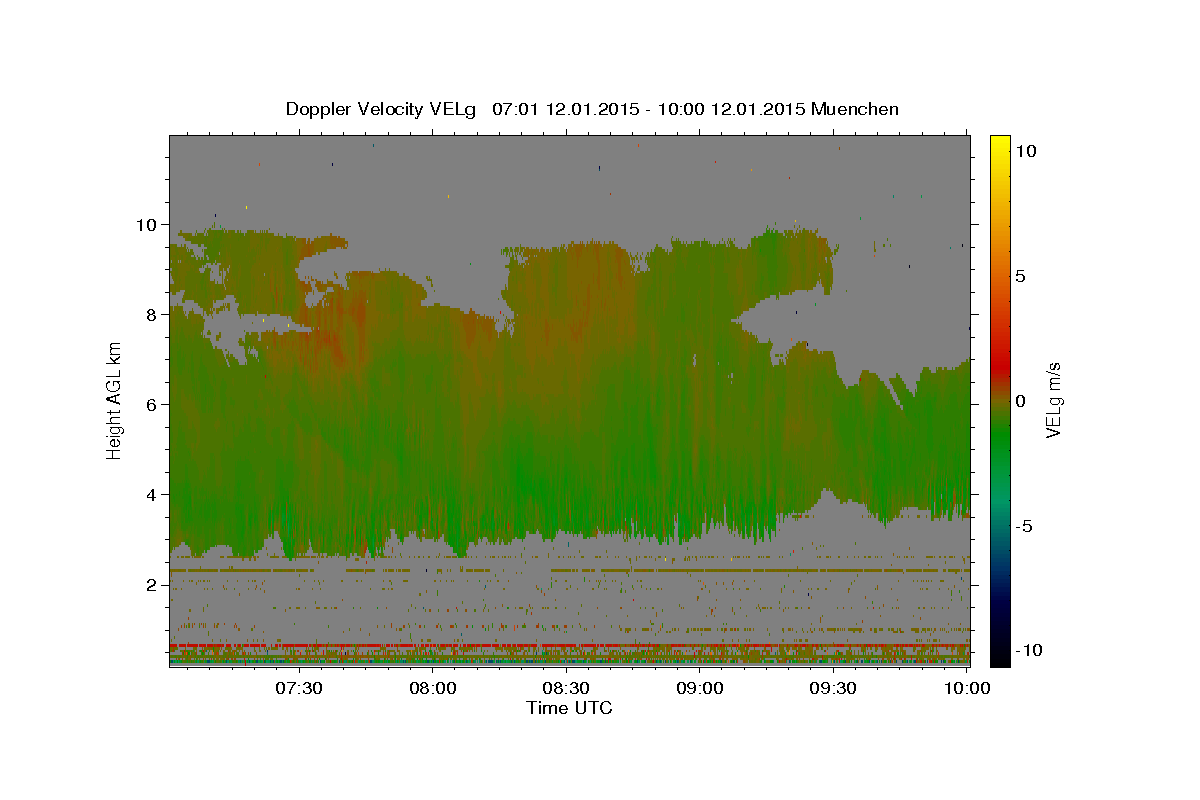
Task: Click the 09:30 time tick label
Action: 833,689
